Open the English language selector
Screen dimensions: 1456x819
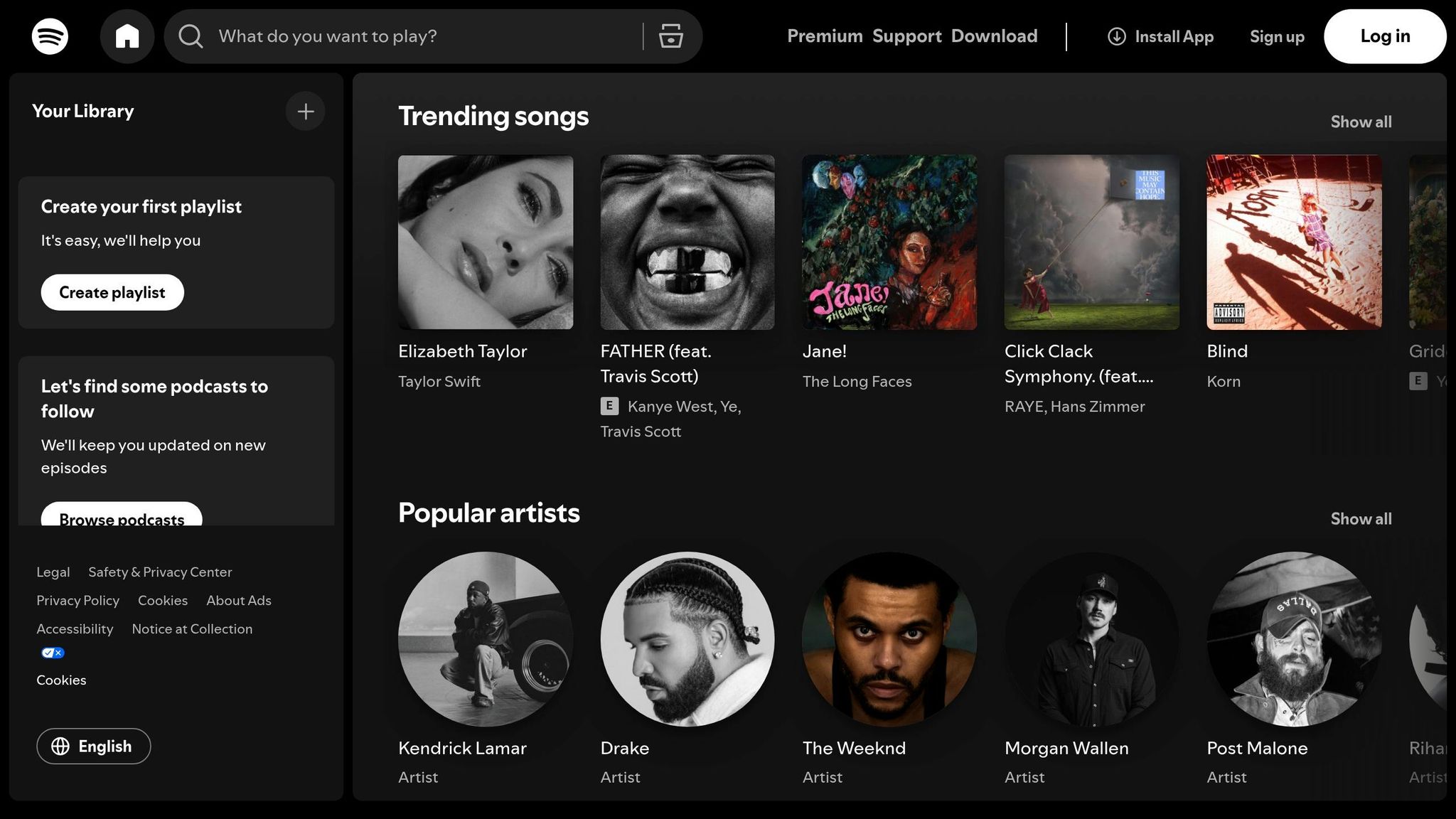point(94,746)
